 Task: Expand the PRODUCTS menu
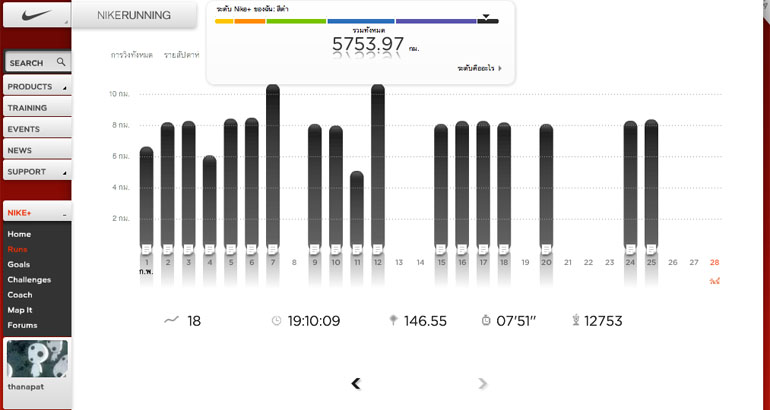click(x=36, y=87)
